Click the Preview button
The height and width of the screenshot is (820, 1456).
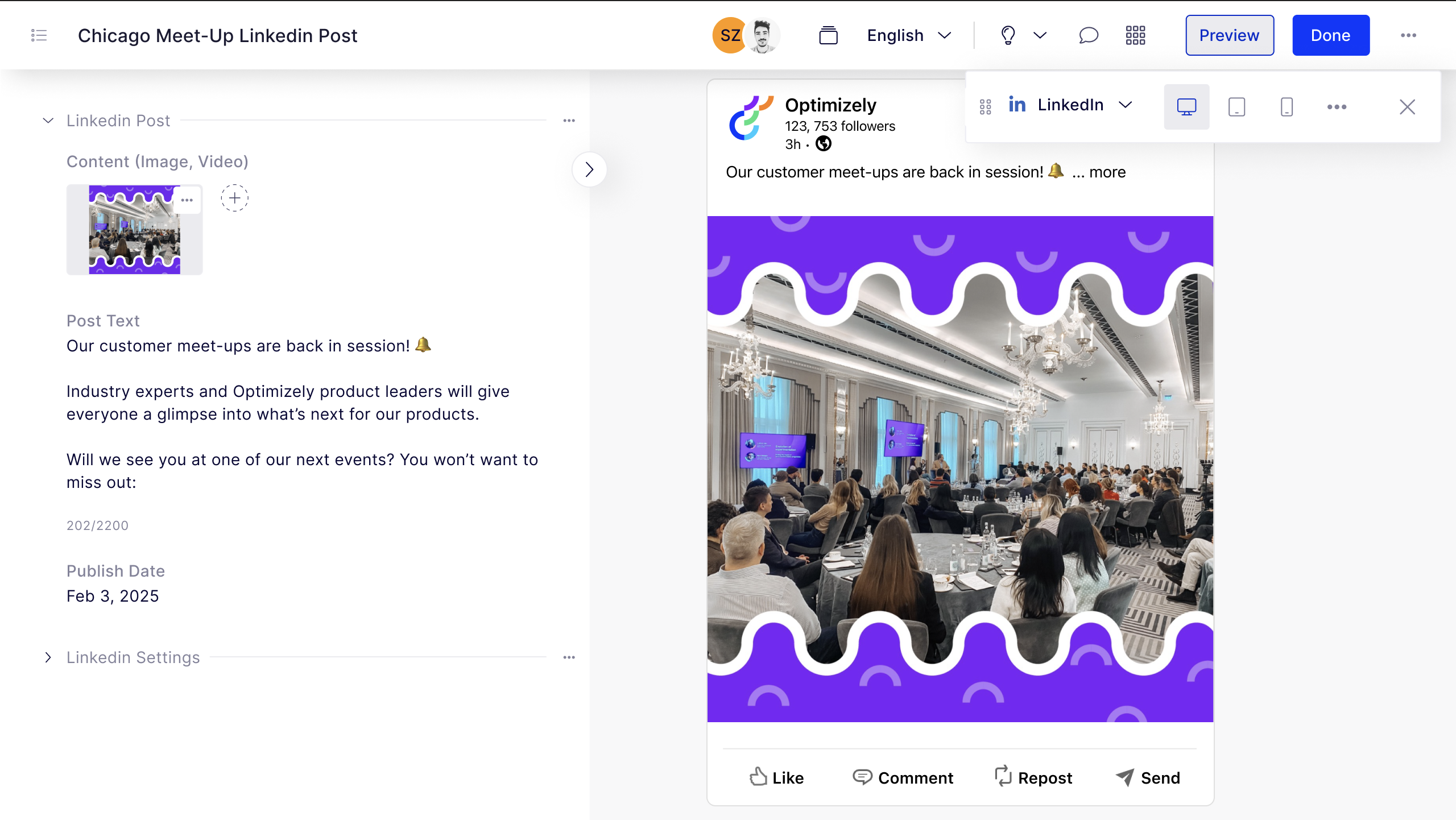pyautogui.click(x=1229, y=35)
